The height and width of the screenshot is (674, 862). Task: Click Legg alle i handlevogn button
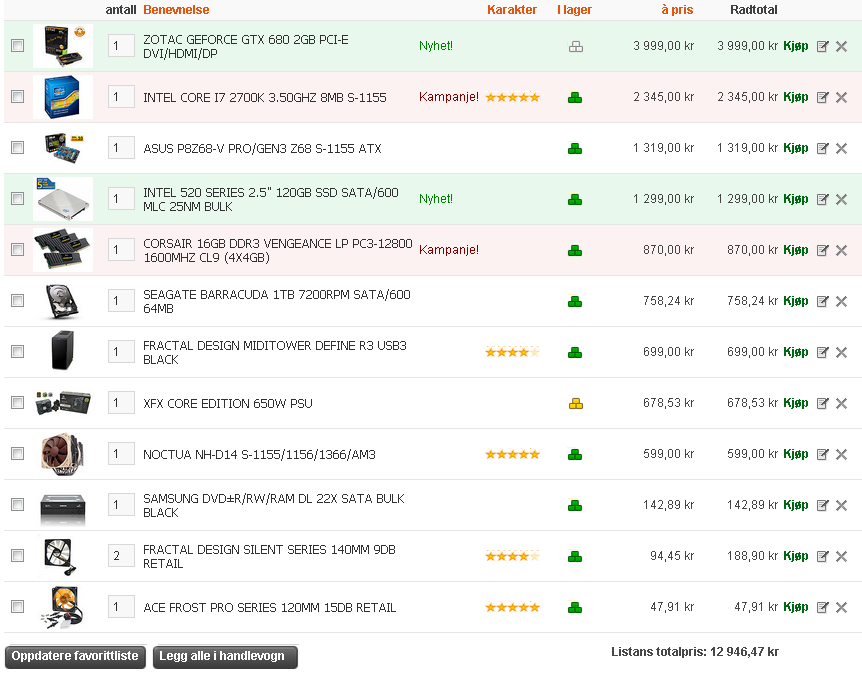point(225,657)
